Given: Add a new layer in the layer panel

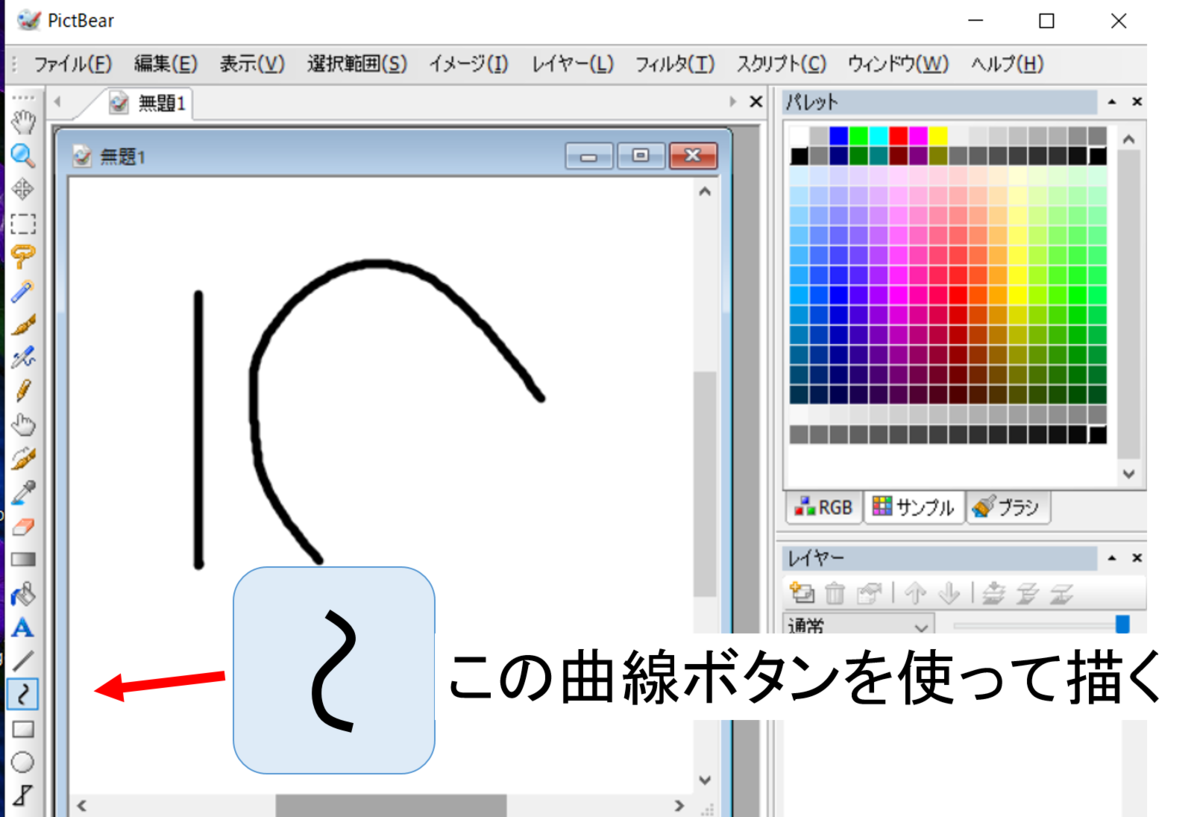Looking at the screenshot, I should coord(802,592).
